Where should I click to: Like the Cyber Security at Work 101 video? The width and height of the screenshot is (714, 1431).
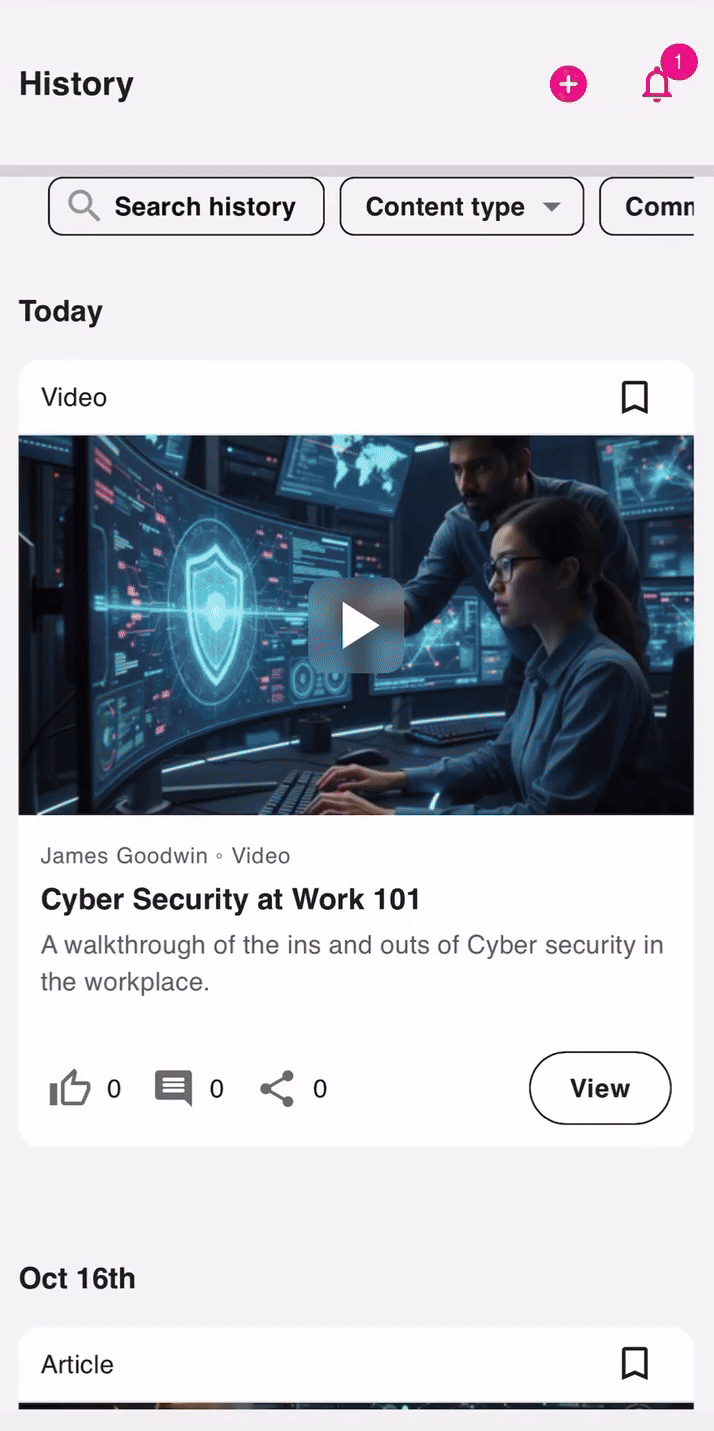click(x=70, y=1088)
